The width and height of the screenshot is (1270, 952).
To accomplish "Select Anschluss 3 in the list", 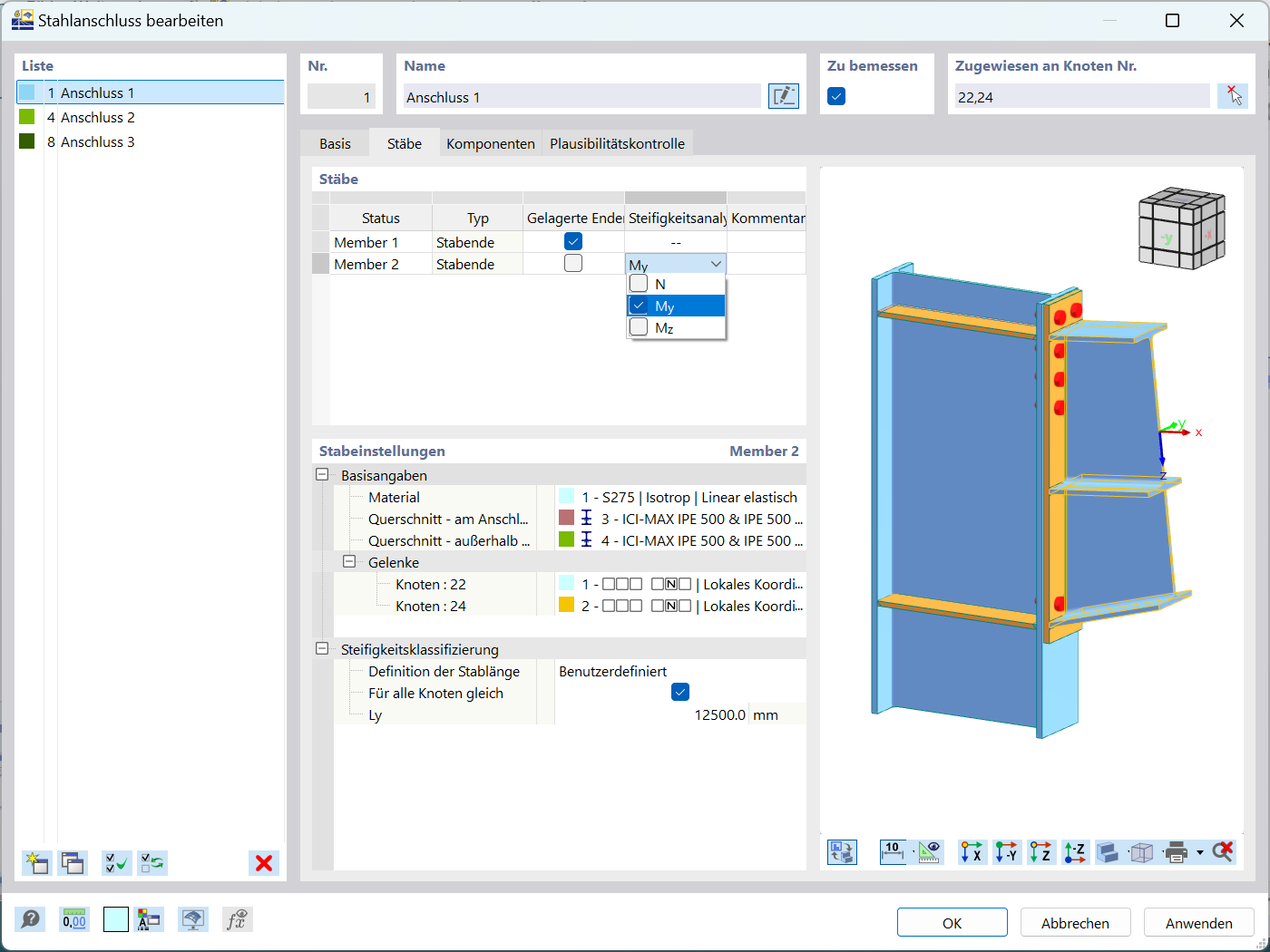I will (x=151, y=141).
